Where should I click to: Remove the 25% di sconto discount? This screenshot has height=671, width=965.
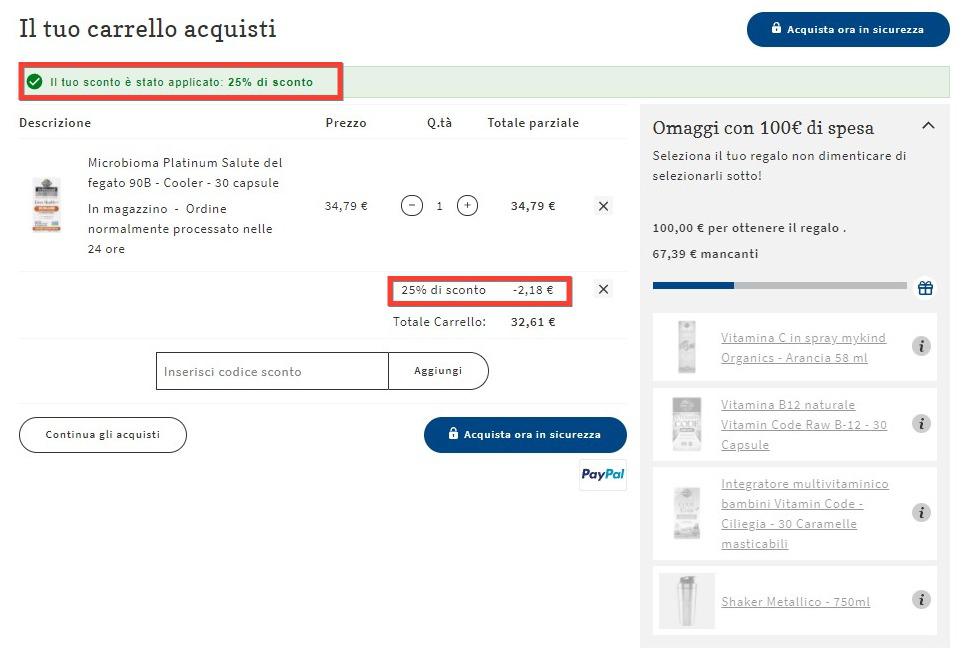603,290
